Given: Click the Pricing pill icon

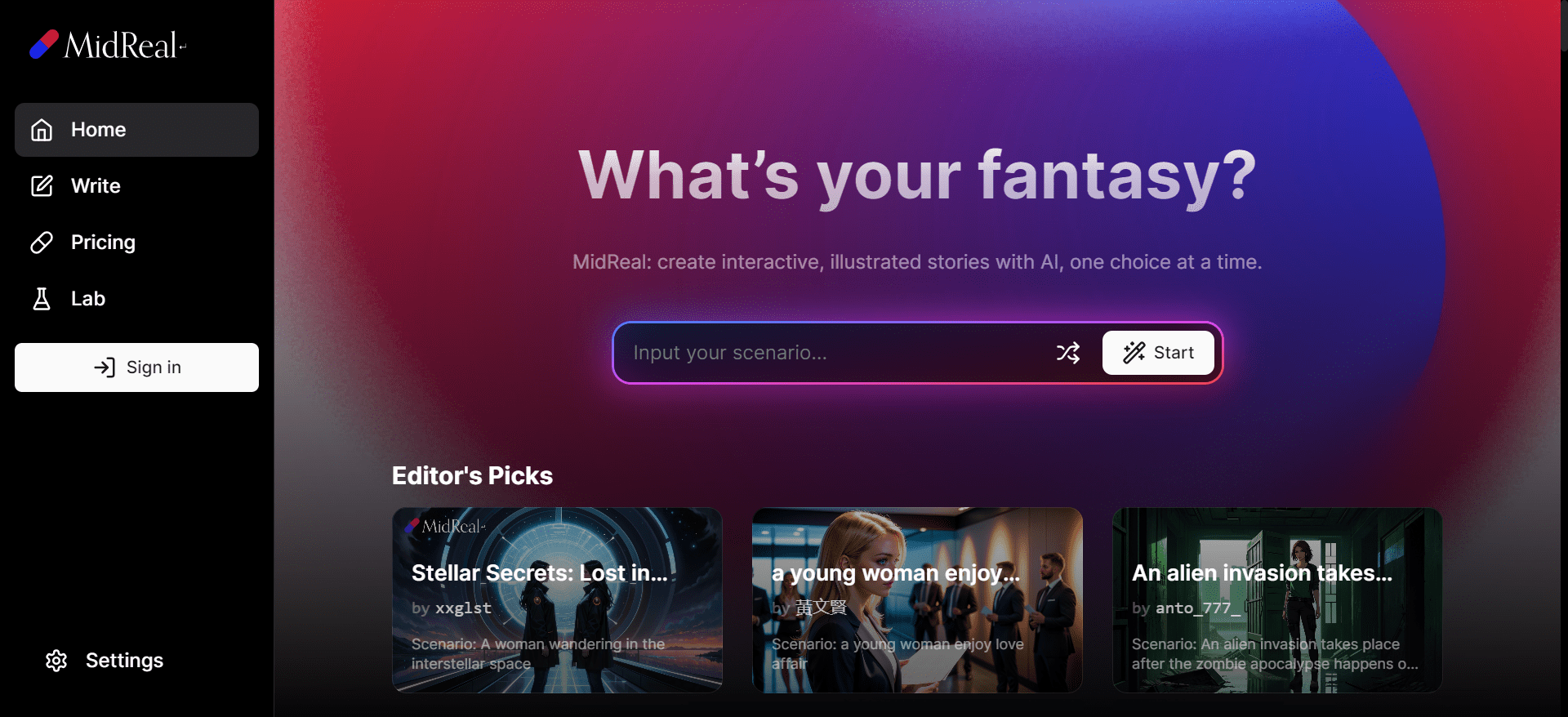Looking at the screenshot, I should tap(42, 243).
